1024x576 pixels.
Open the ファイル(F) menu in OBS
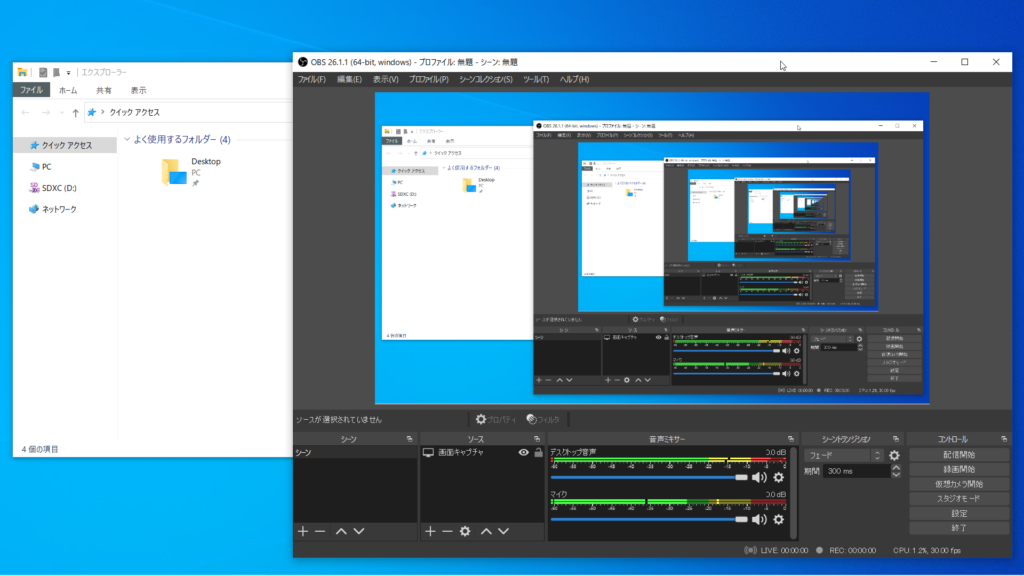tap(312, 79)
